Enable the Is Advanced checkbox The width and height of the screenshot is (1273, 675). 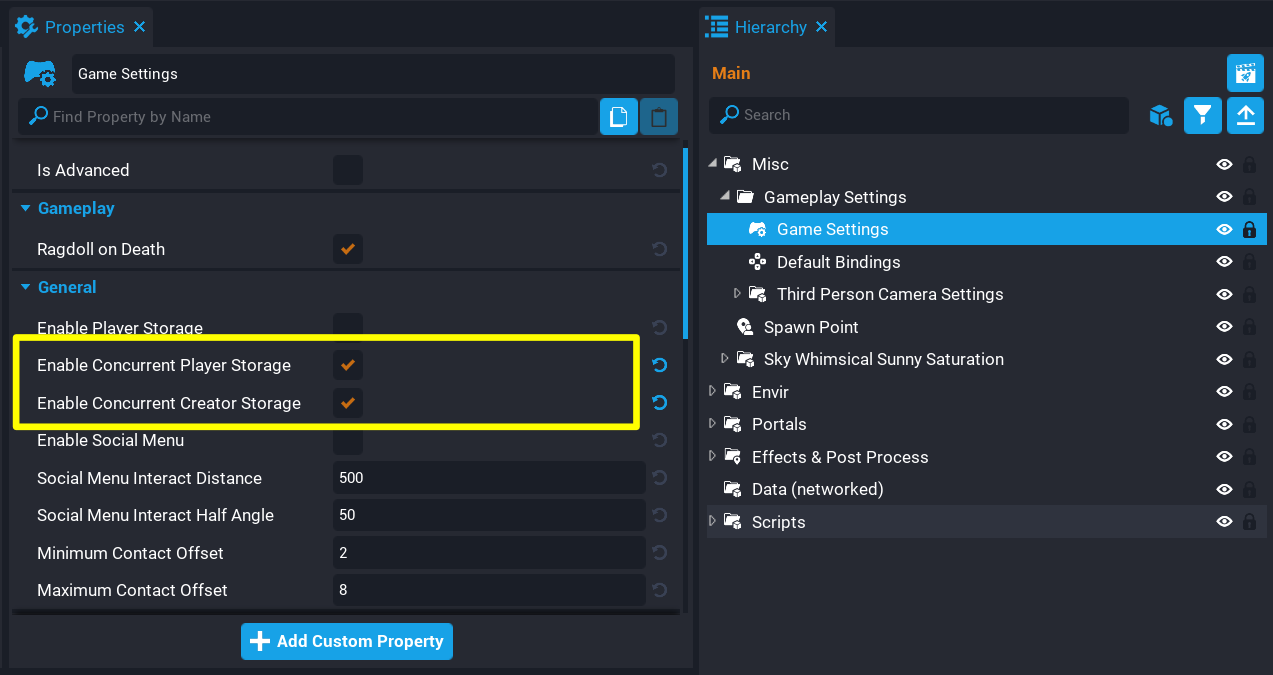[348, 170]
